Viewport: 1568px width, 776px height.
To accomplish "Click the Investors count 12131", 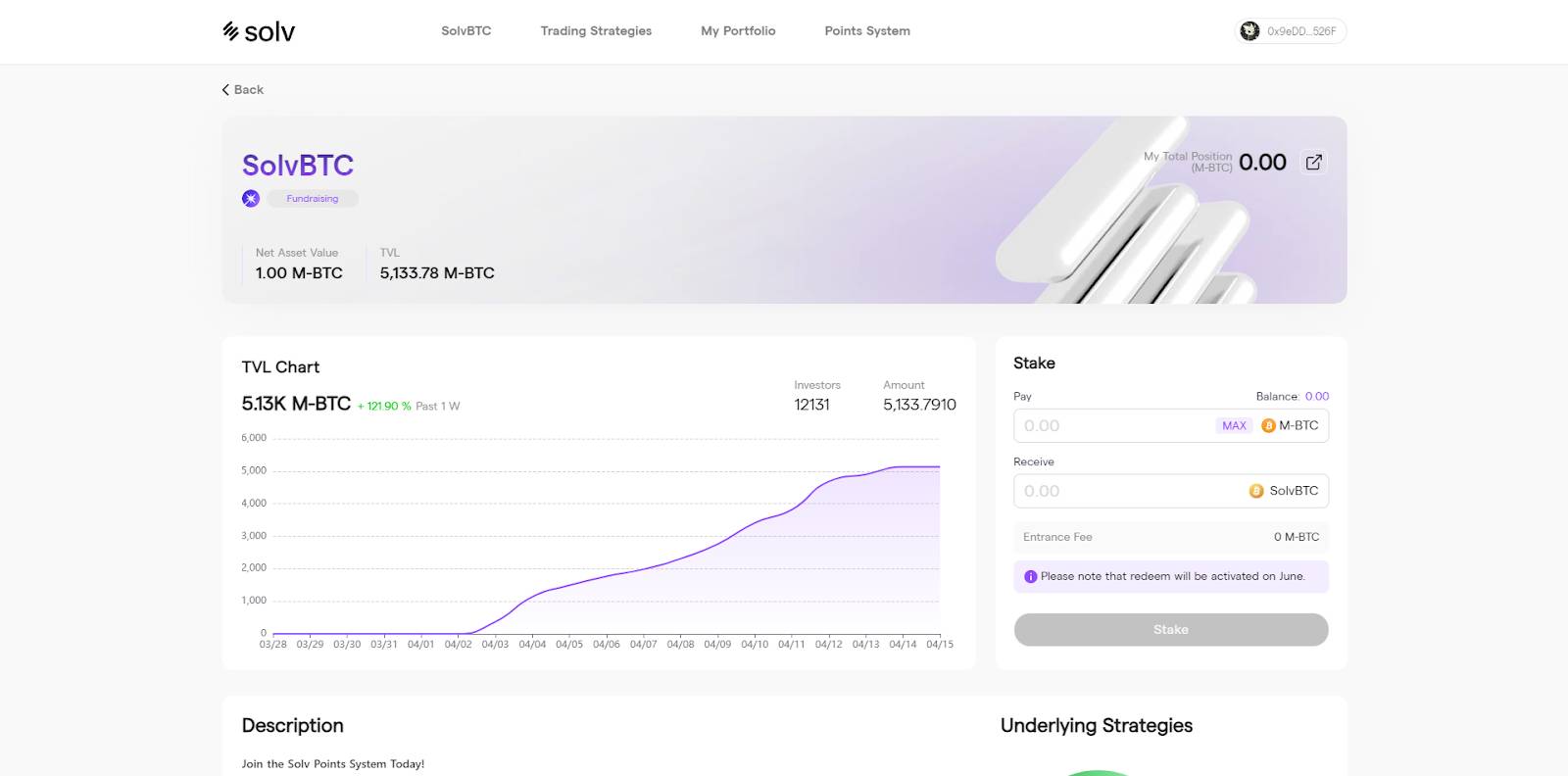I will tap(811, 405).
